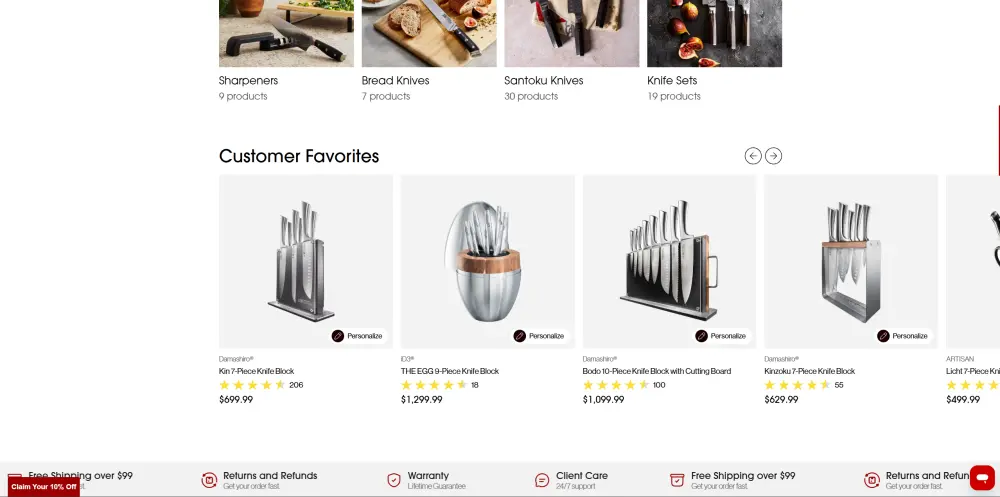Open THE EGG 9-Piece Knife Block title
The height and width of the screenshot is (497, 1000).
(x=450, y=371)
